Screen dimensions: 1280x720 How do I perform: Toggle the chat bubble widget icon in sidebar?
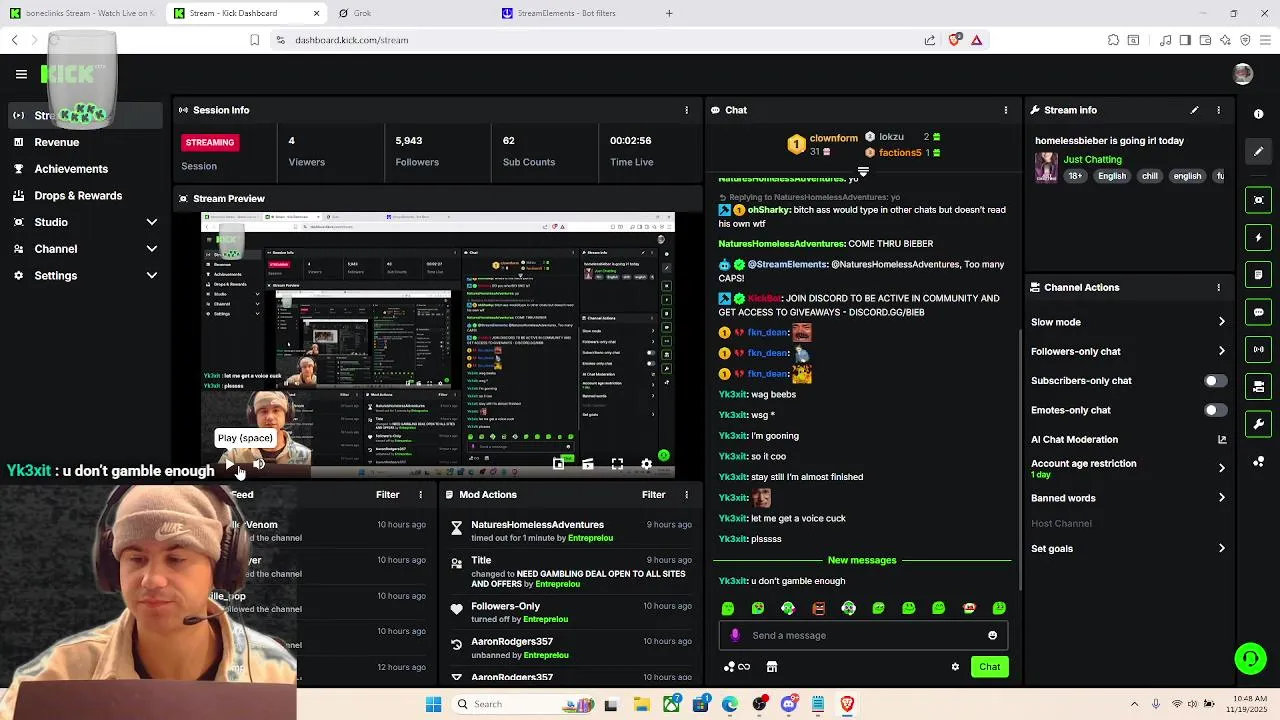tap(1259, 312)
